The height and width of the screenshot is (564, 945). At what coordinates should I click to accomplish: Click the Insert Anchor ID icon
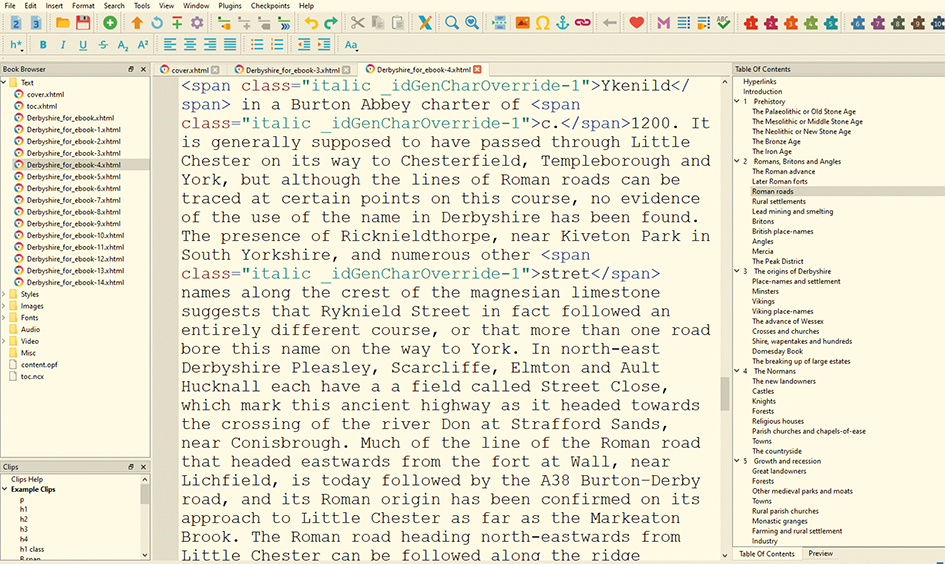click(x=563, y=23)
